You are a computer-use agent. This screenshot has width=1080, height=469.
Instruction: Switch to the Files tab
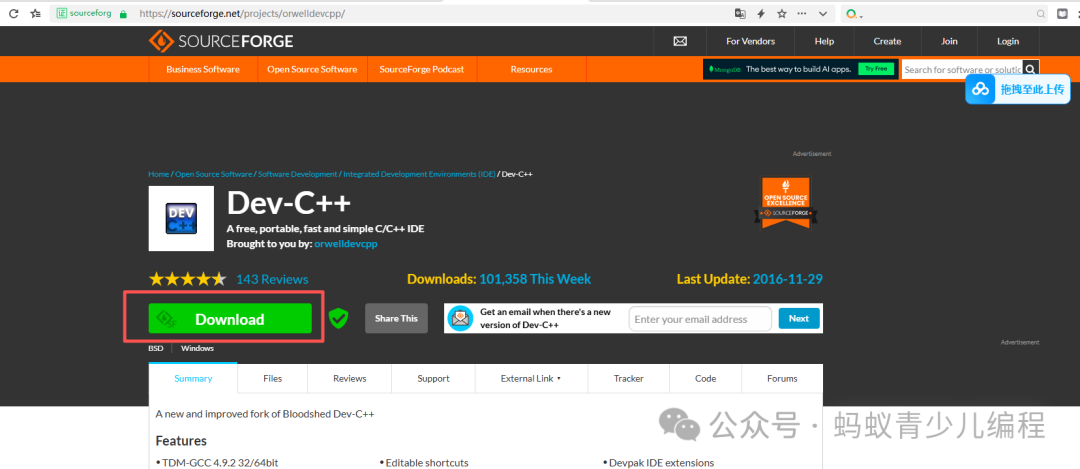[x=272, y=378]
